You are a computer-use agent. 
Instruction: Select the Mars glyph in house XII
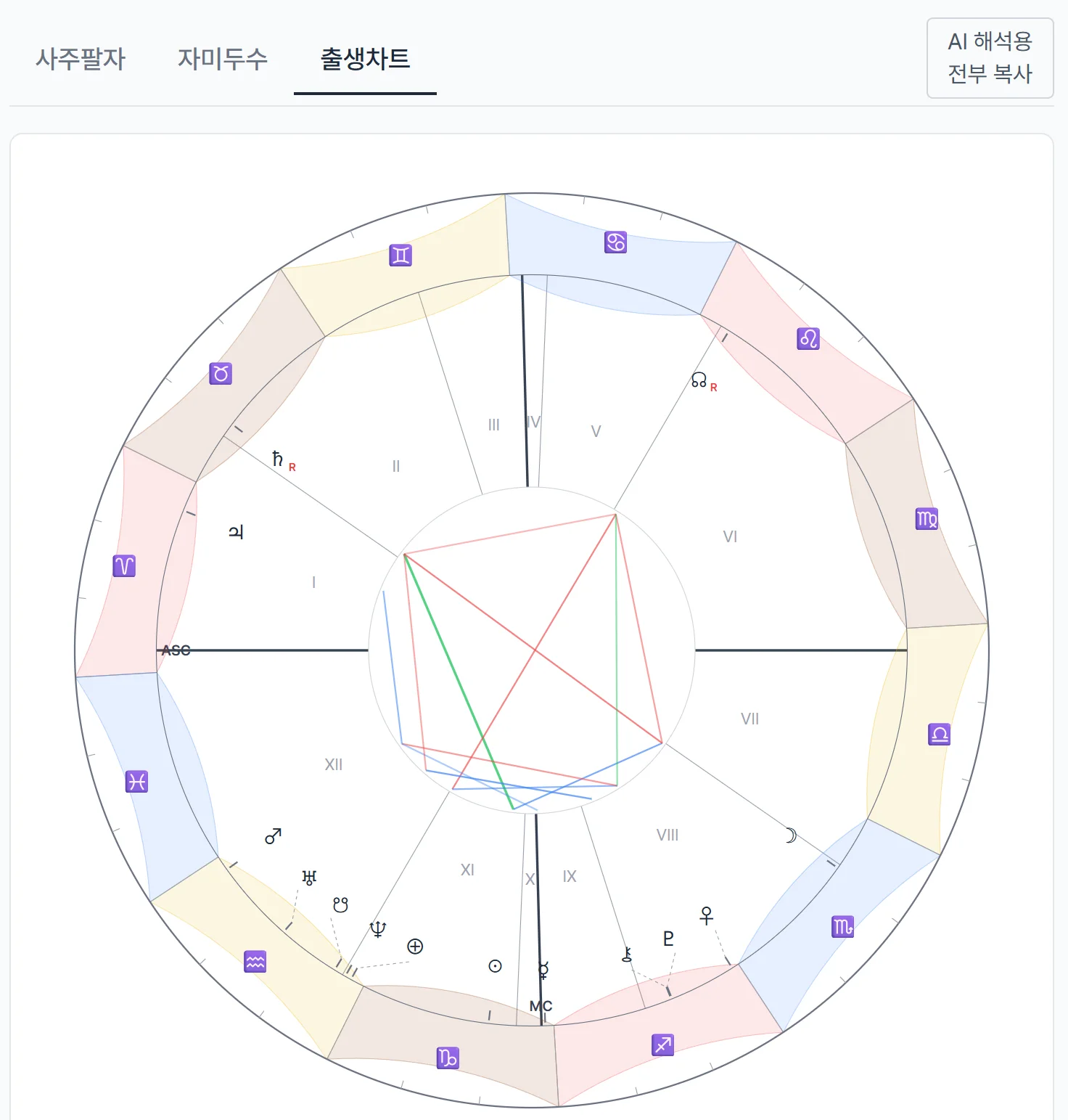[274, 835]
